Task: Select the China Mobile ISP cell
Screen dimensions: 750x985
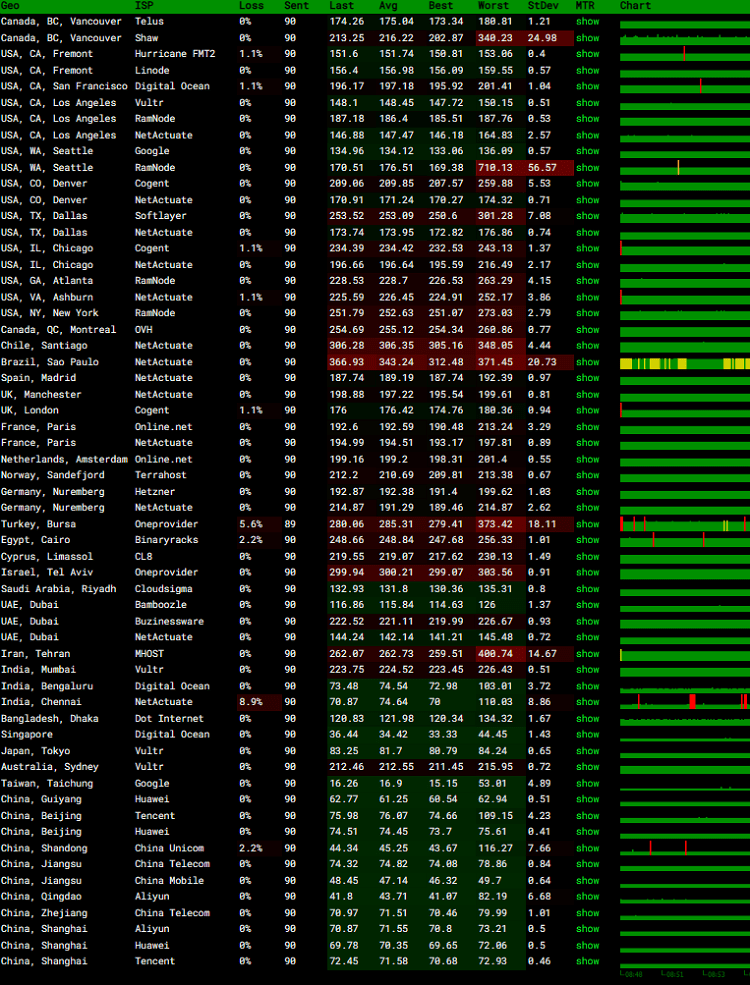Action: (x=169, y=881)
